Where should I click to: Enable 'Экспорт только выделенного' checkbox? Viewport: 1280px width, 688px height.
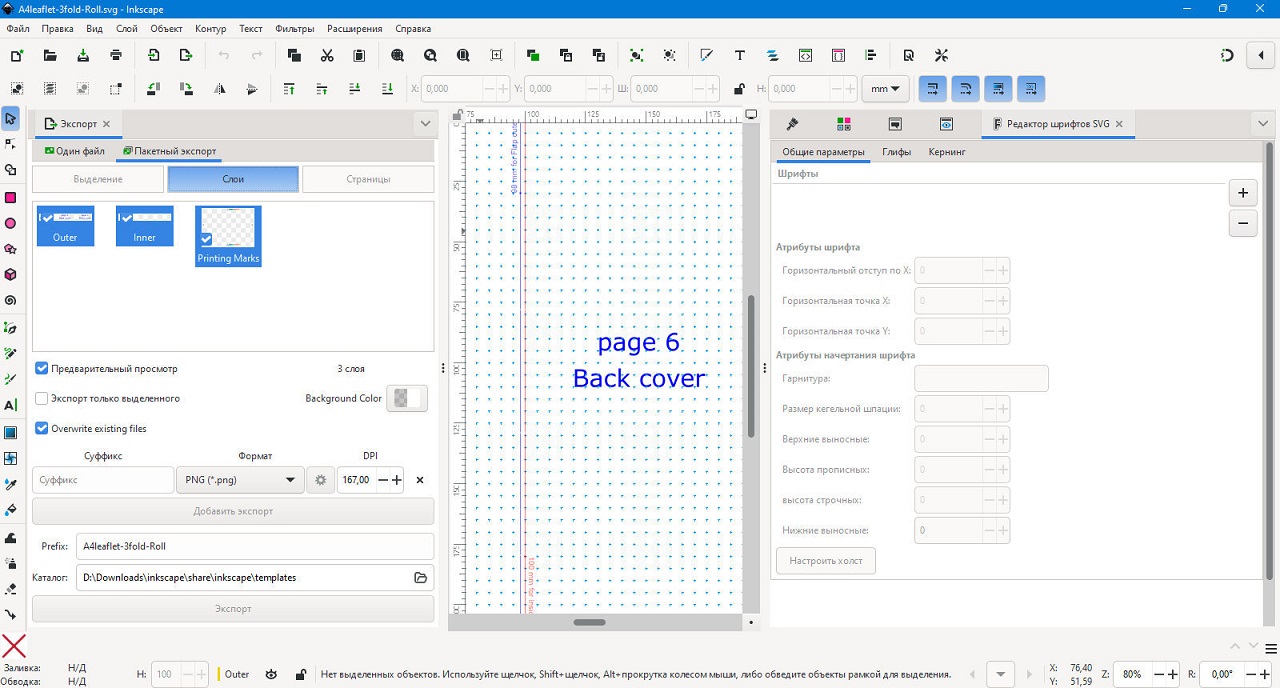42,399
